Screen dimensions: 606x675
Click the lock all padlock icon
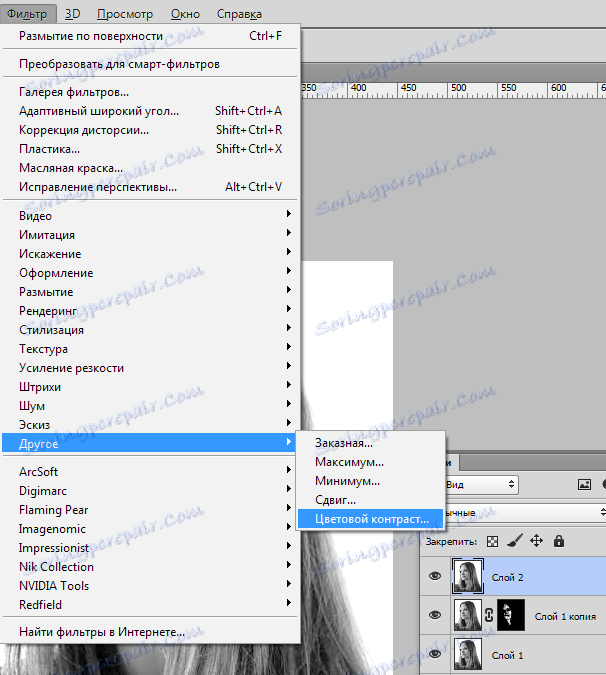pos(559,541)
